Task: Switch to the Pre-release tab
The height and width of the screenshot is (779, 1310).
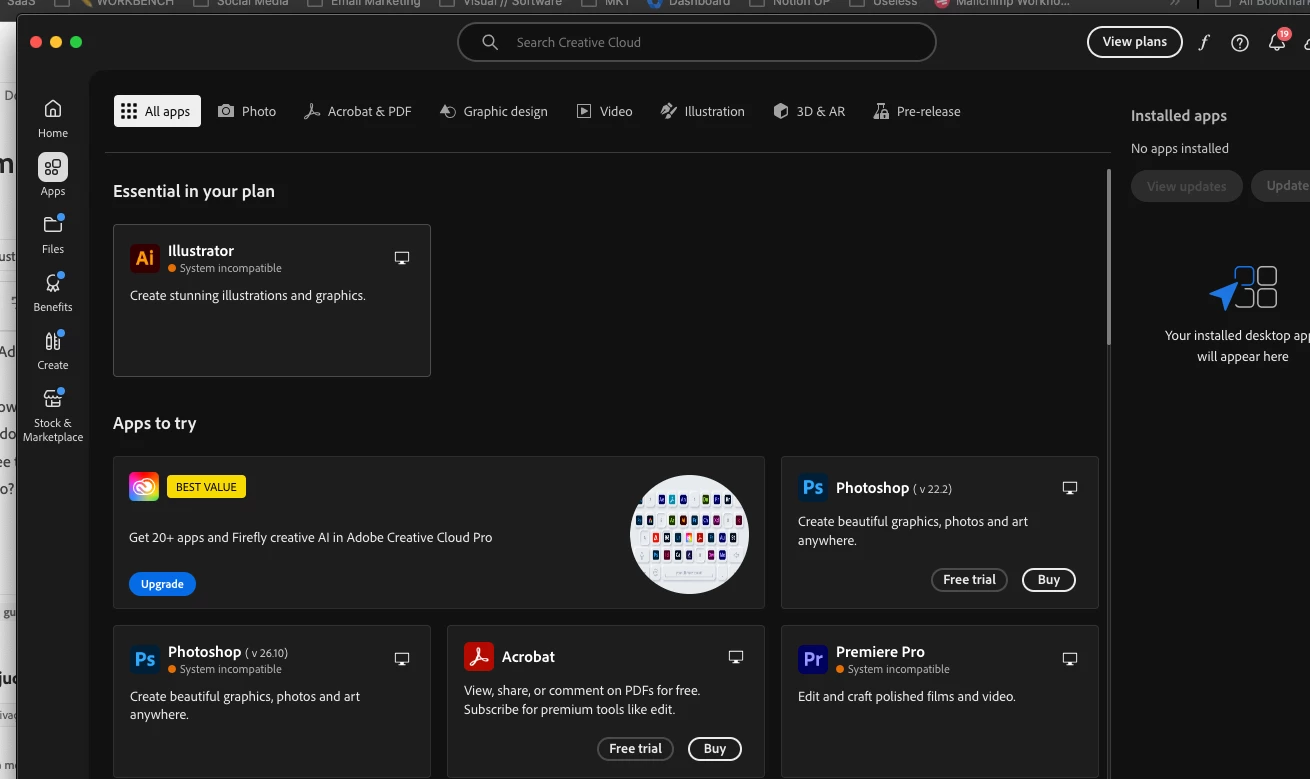Action: [x=917, y=111]
